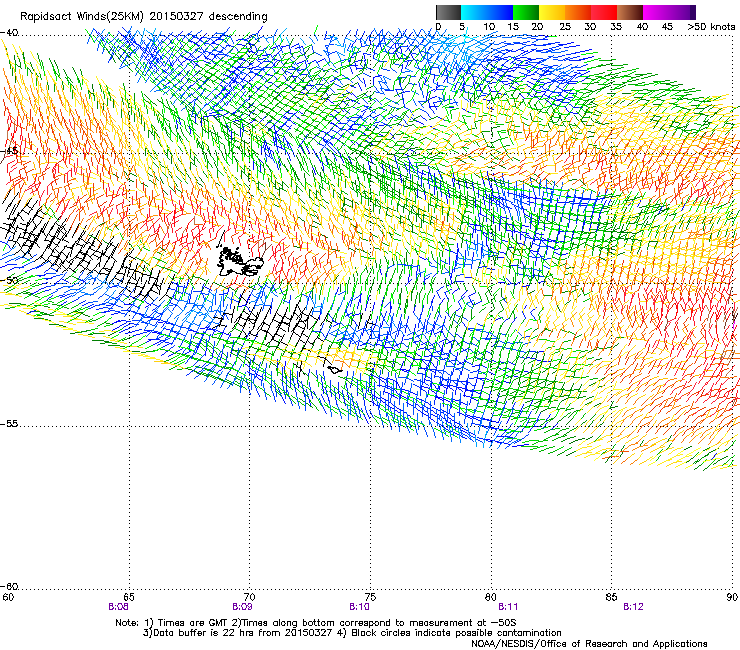Click the '-50' latitude label

10,280
